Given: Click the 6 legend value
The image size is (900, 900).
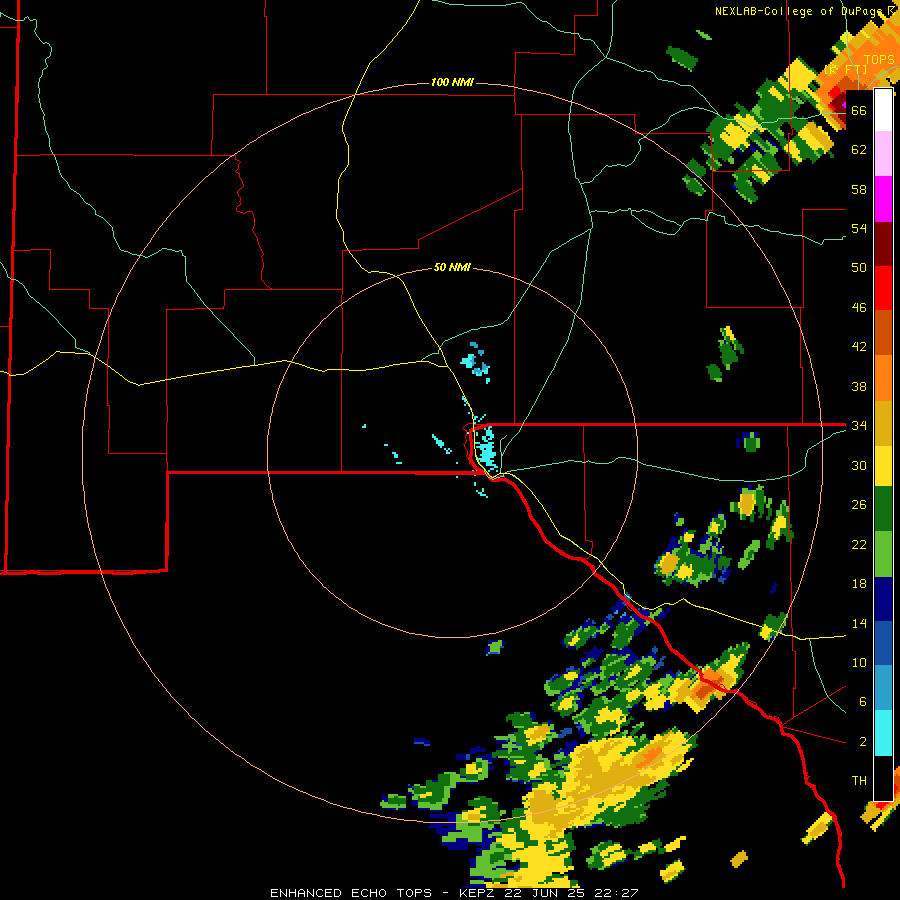Looking at the screenshot, I should [x=862, y=701].
